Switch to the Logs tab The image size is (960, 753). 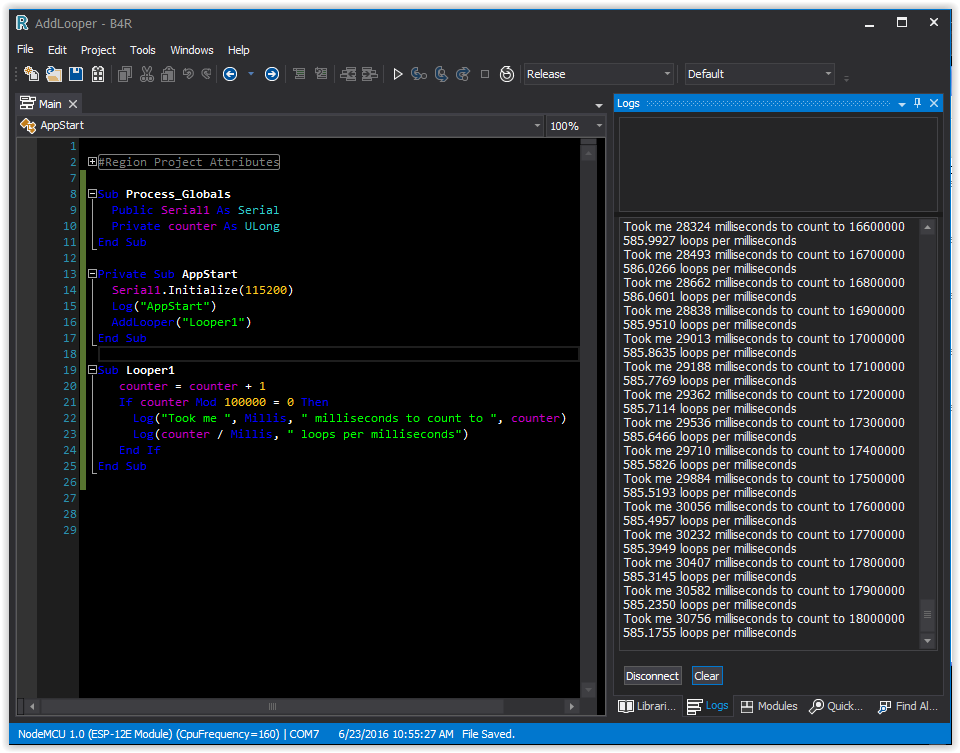point(708,706)
